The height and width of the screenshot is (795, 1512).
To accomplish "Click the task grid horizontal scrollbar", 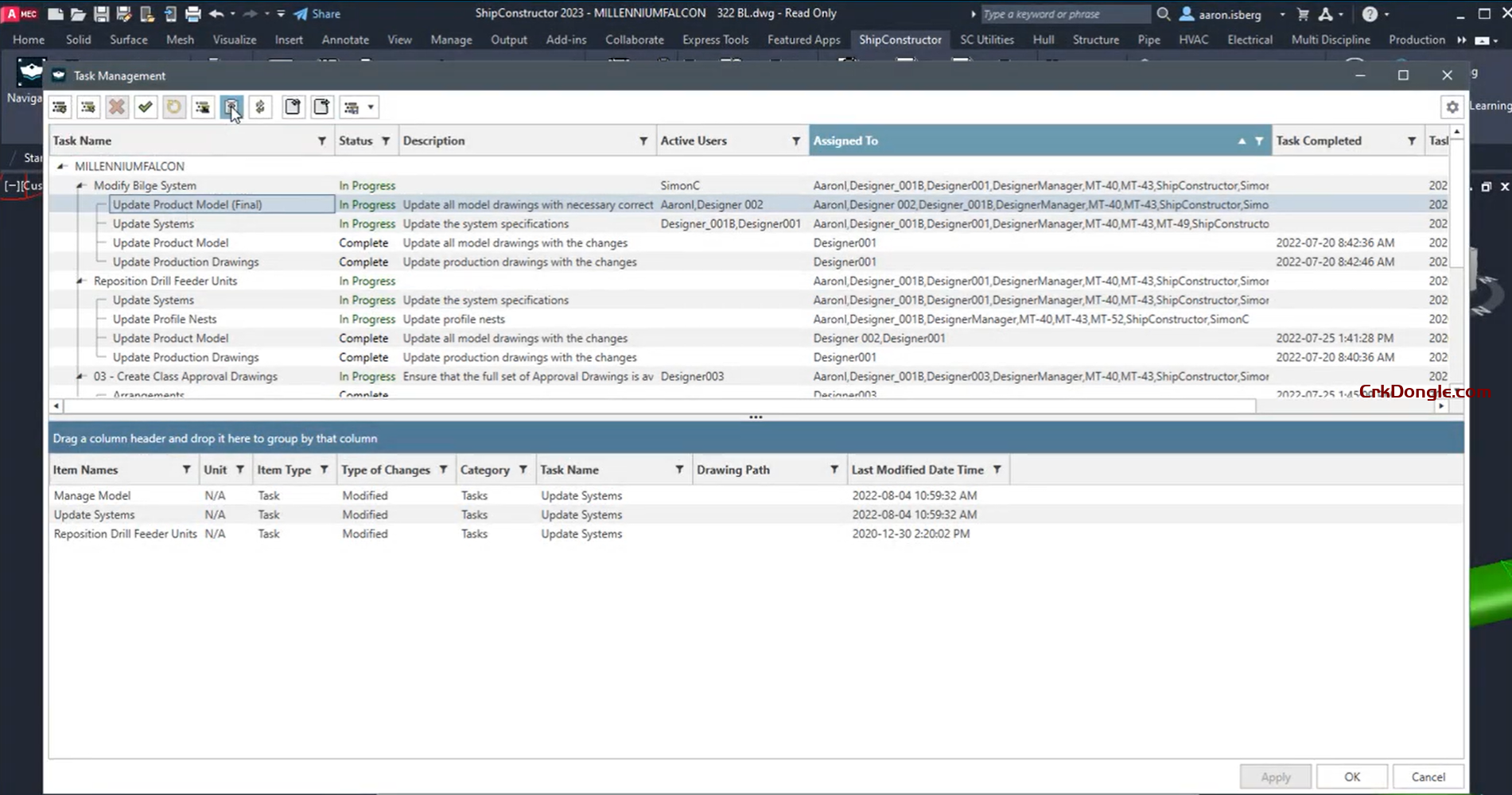I will click(660, 406).
